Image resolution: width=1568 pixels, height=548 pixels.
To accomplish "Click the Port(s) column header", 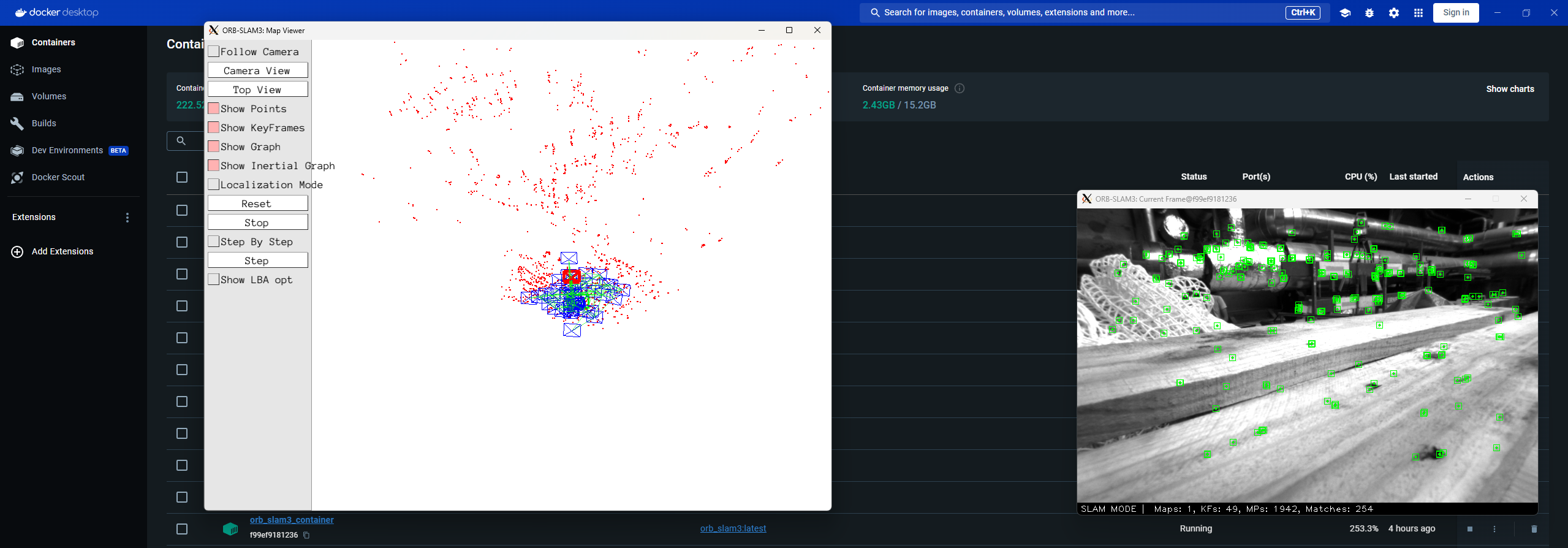I will click(1256, 177).
